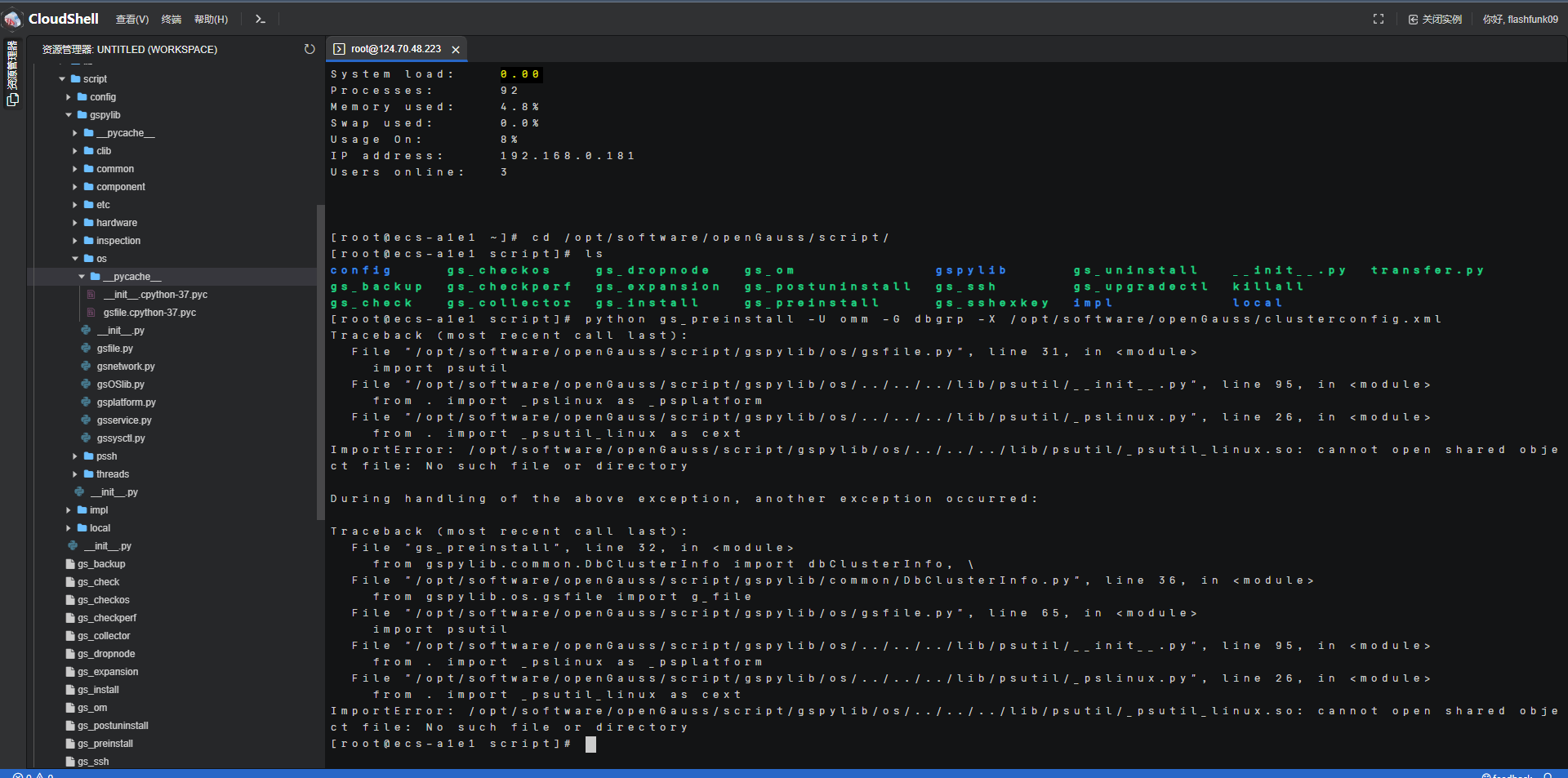
Task: Click the Python icon beside gsservice.py
Action: tap(86, 420)
